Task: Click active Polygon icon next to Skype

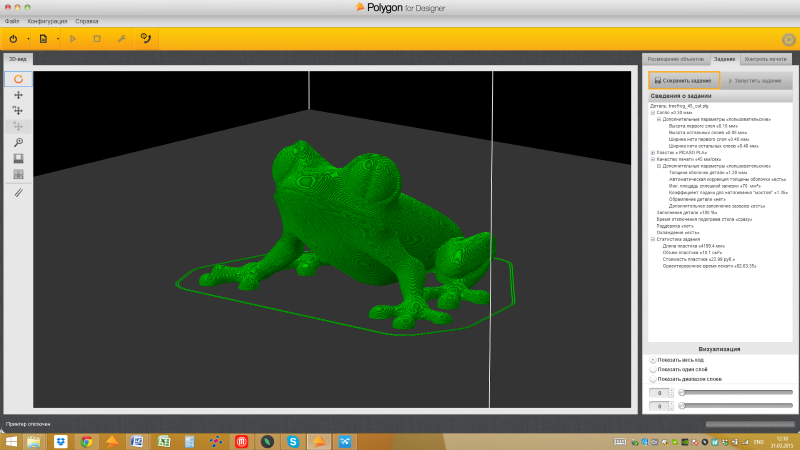Action: [x=319, y=441]
